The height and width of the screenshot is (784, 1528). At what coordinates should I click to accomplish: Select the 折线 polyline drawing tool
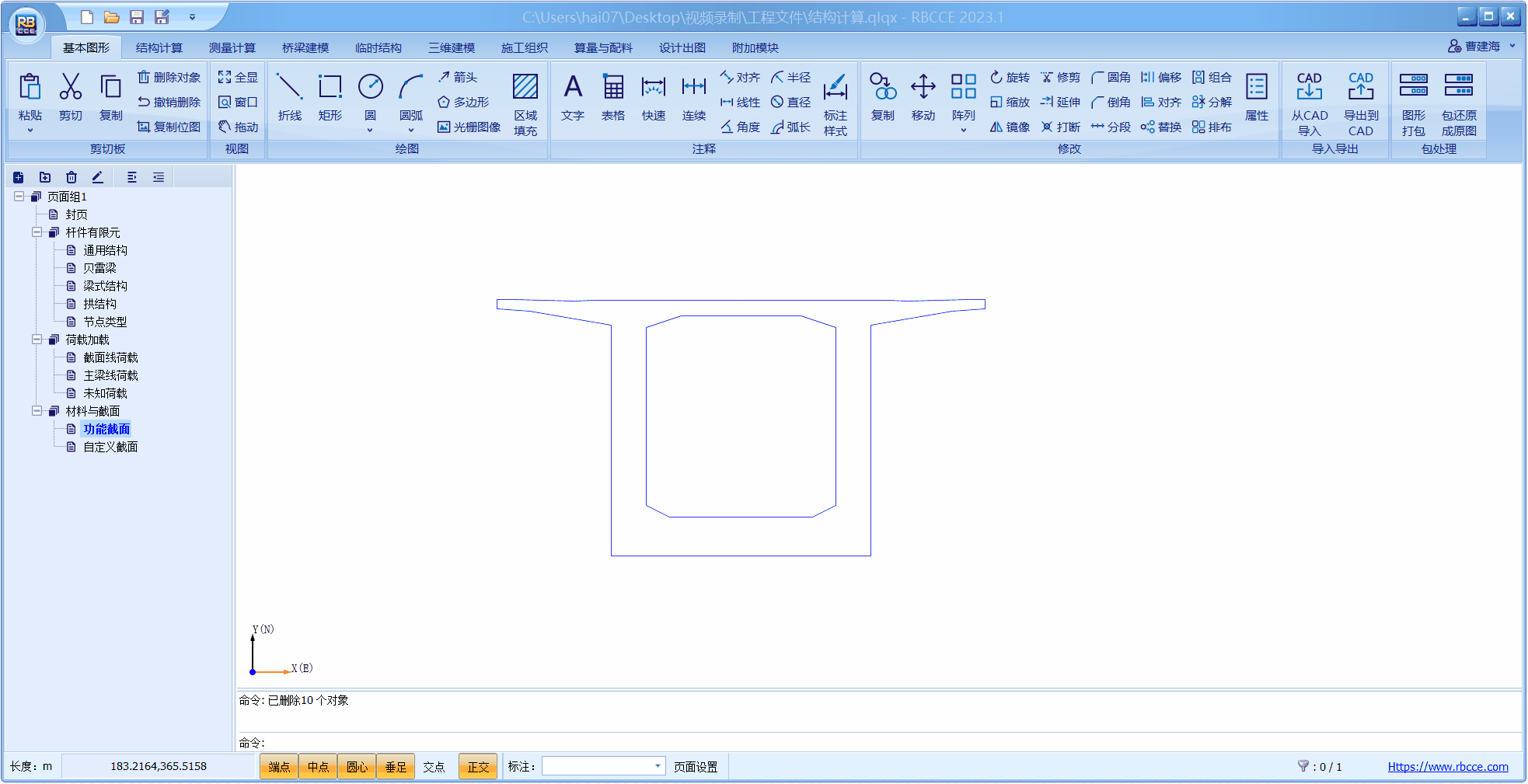(x=289, y=97)
